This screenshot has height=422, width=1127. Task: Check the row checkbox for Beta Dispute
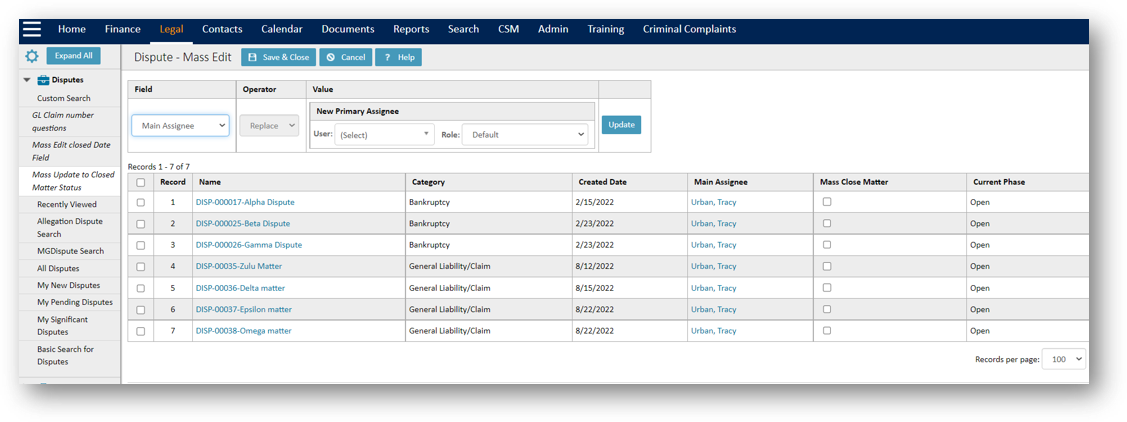pos(140,224)
